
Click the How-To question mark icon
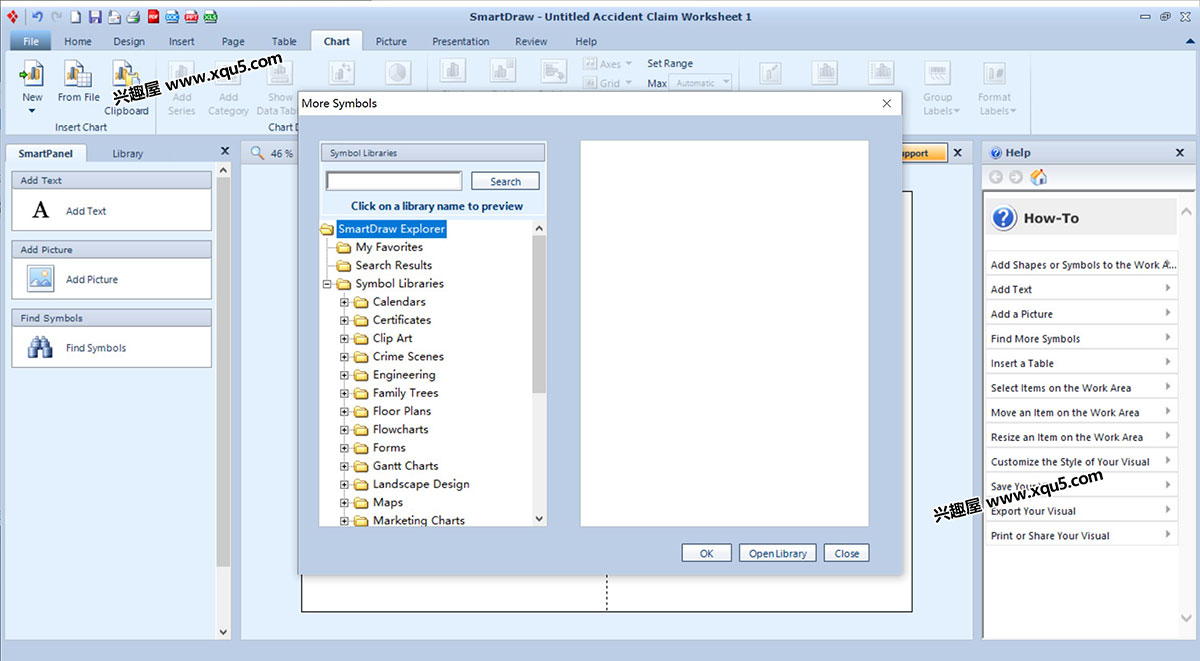1004,218
